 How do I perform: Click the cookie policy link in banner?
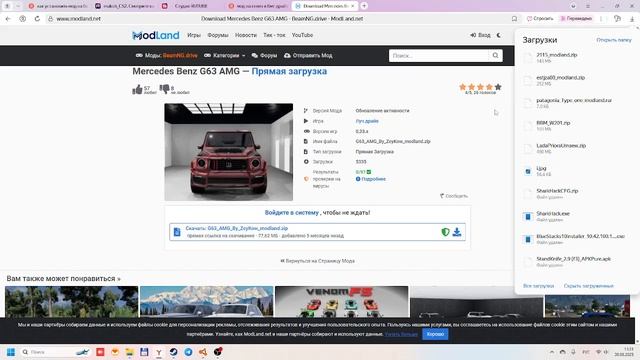pos(401,334)
